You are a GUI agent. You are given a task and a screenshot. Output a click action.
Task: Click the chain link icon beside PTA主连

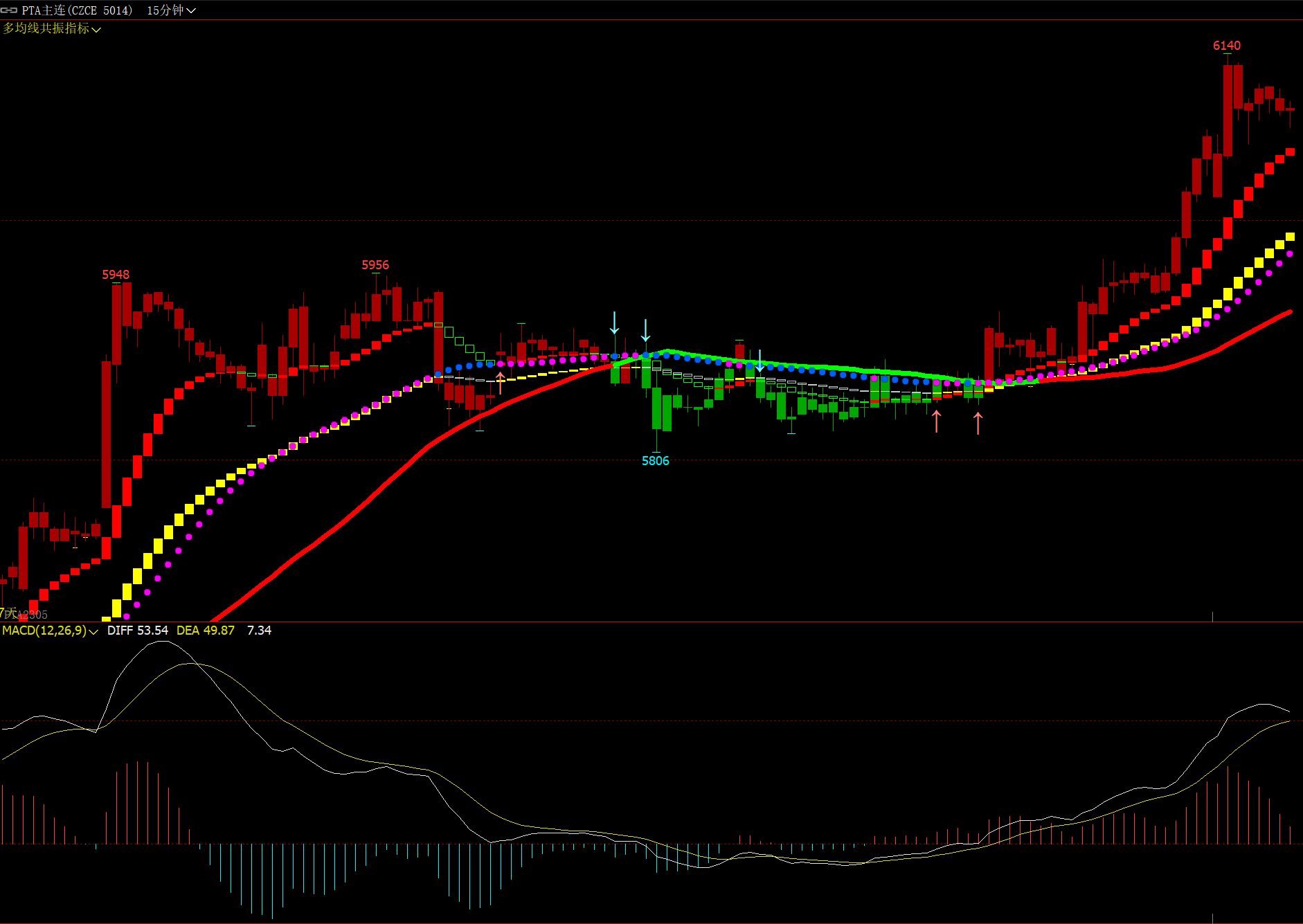[9, 10]
